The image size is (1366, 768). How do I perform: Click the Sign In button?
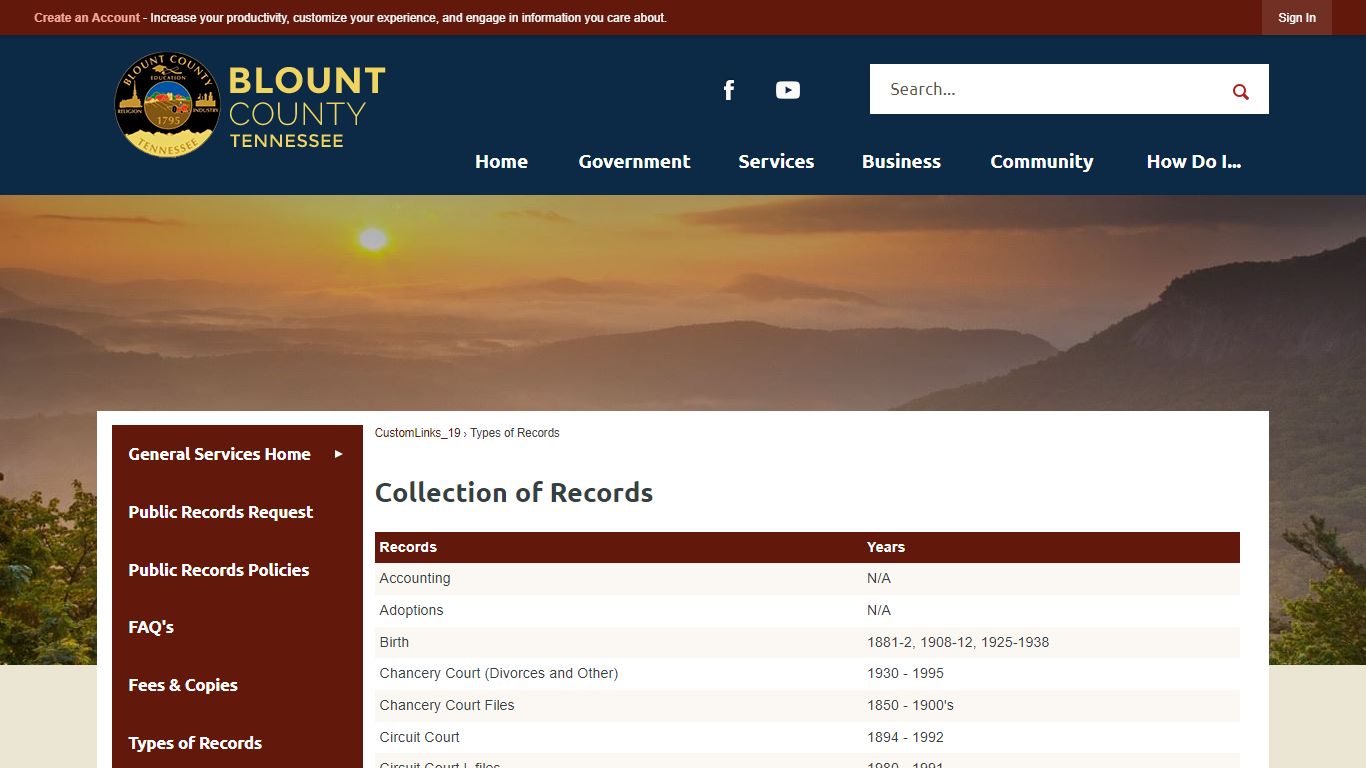(x=1296, y=18)
